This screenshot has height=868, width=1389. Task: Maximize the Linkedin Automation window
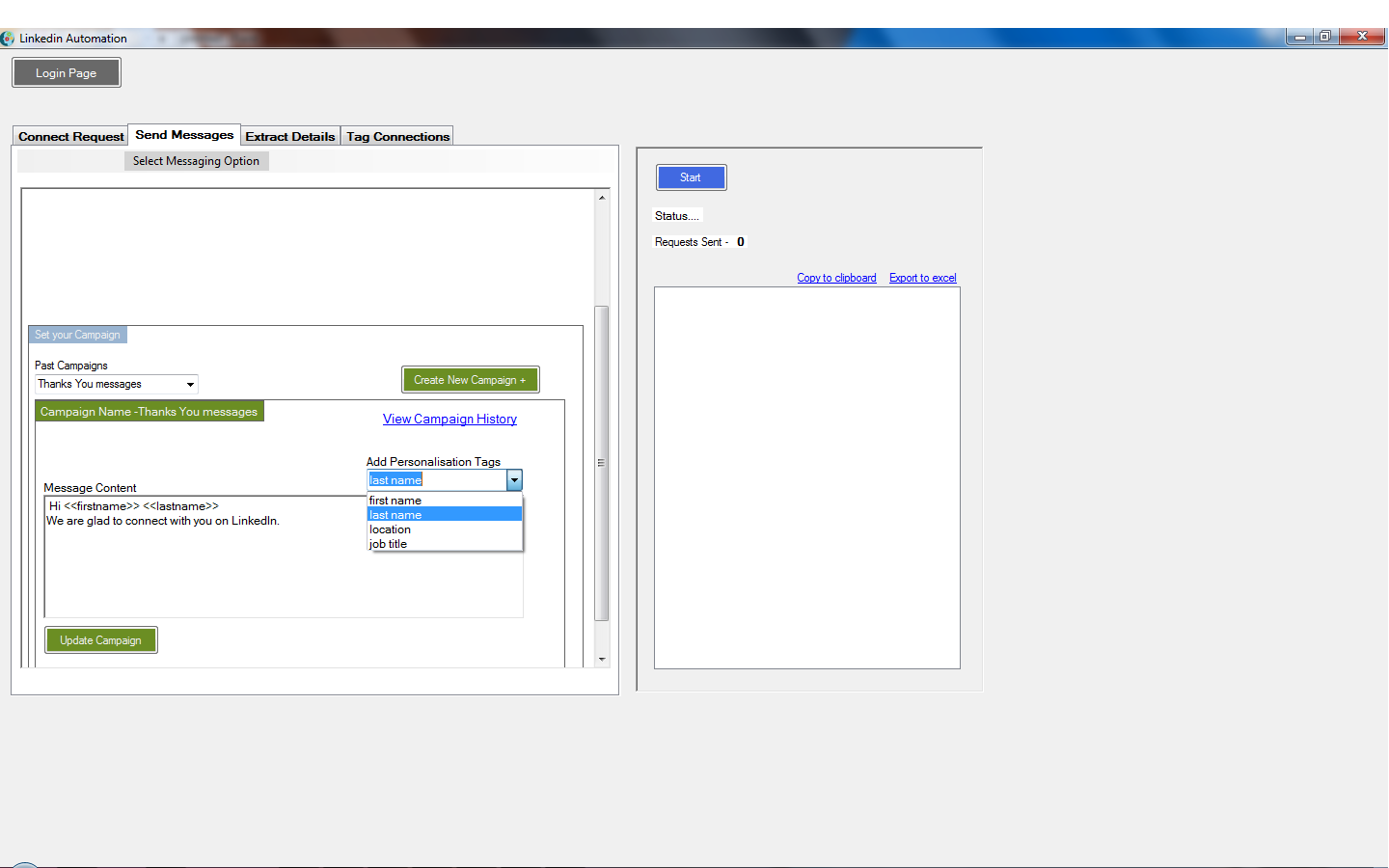pyautogui.click(x=1325, y=37)
